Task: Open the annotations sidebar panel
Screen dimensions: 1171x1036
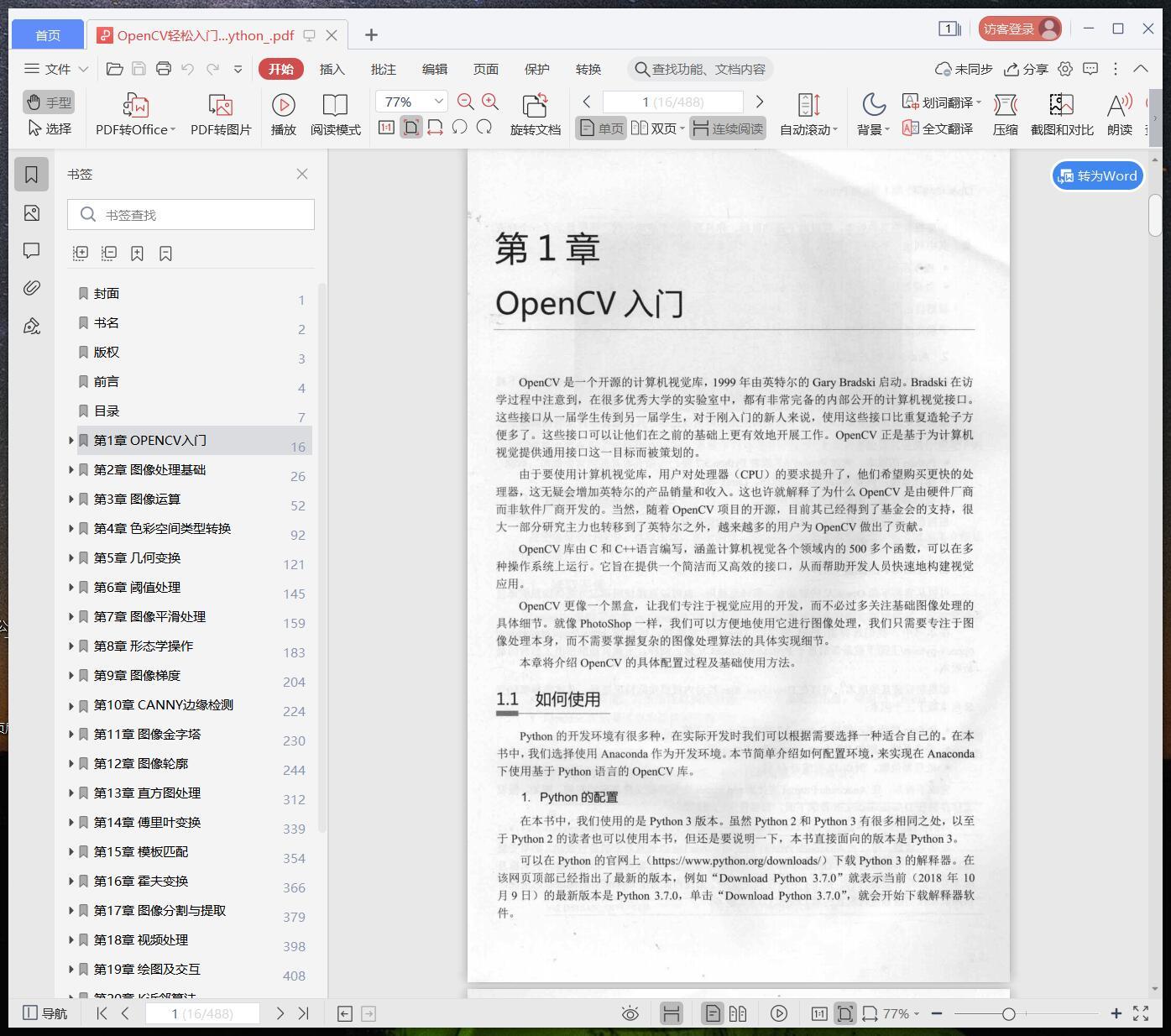Action: pyautogui.click(x=32, y=250)
